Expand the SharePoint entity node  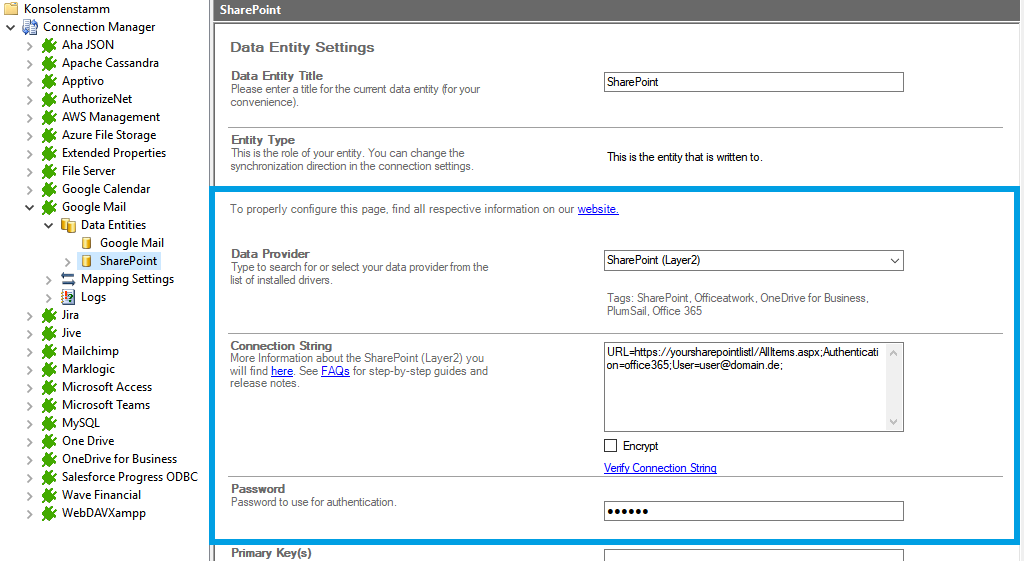coord(68,261)
